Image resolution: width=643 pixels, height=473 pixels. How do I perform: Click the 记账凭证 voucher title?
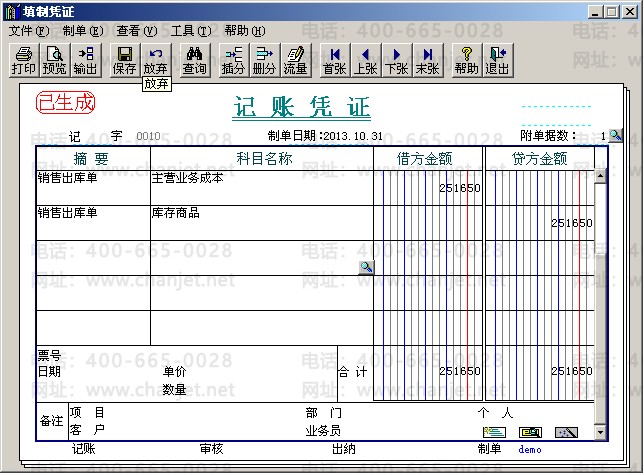pos(302,107)
